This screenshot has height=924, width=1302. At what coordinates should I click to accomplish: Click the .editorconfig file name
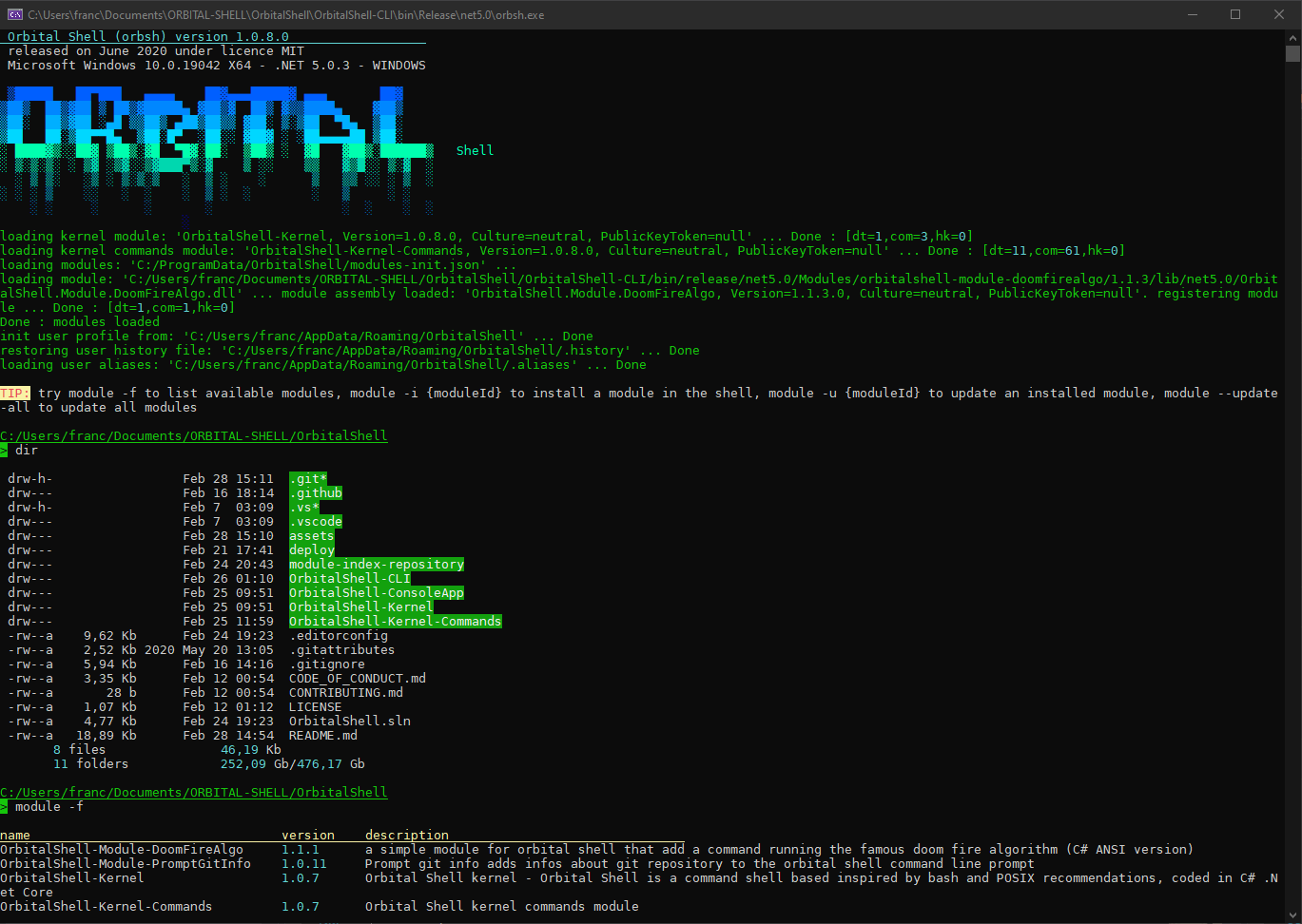[339, 635]
